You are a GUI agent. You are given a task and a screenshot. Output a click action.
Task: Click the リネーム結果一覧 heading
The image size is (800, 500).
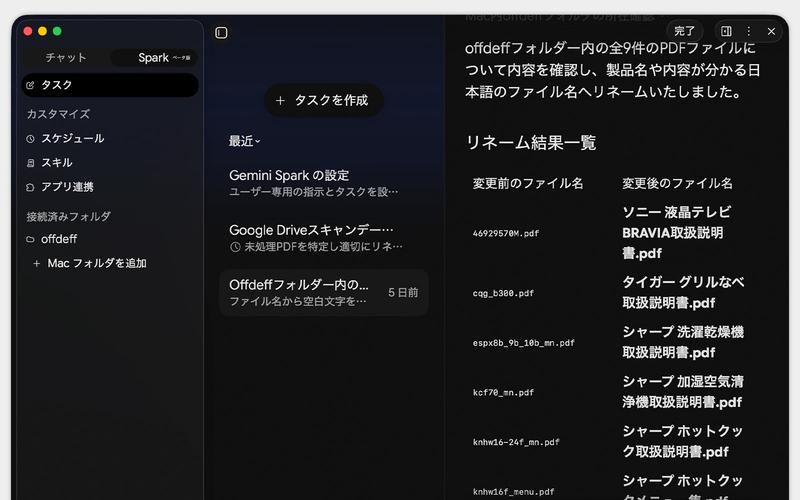[x=531, y=142]
